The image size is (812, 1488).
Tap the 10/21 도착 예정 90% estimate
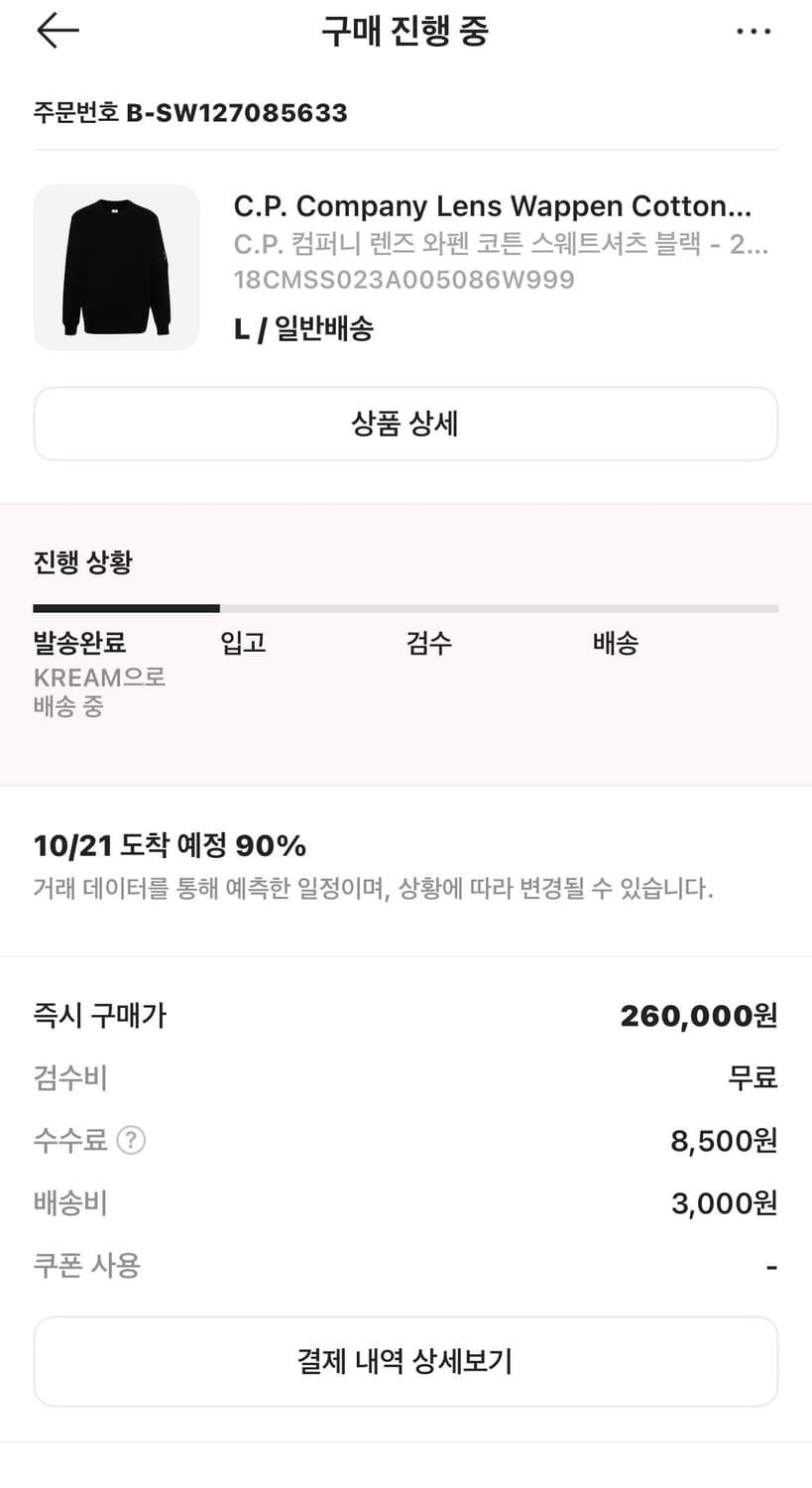click(x=170, y=846)
